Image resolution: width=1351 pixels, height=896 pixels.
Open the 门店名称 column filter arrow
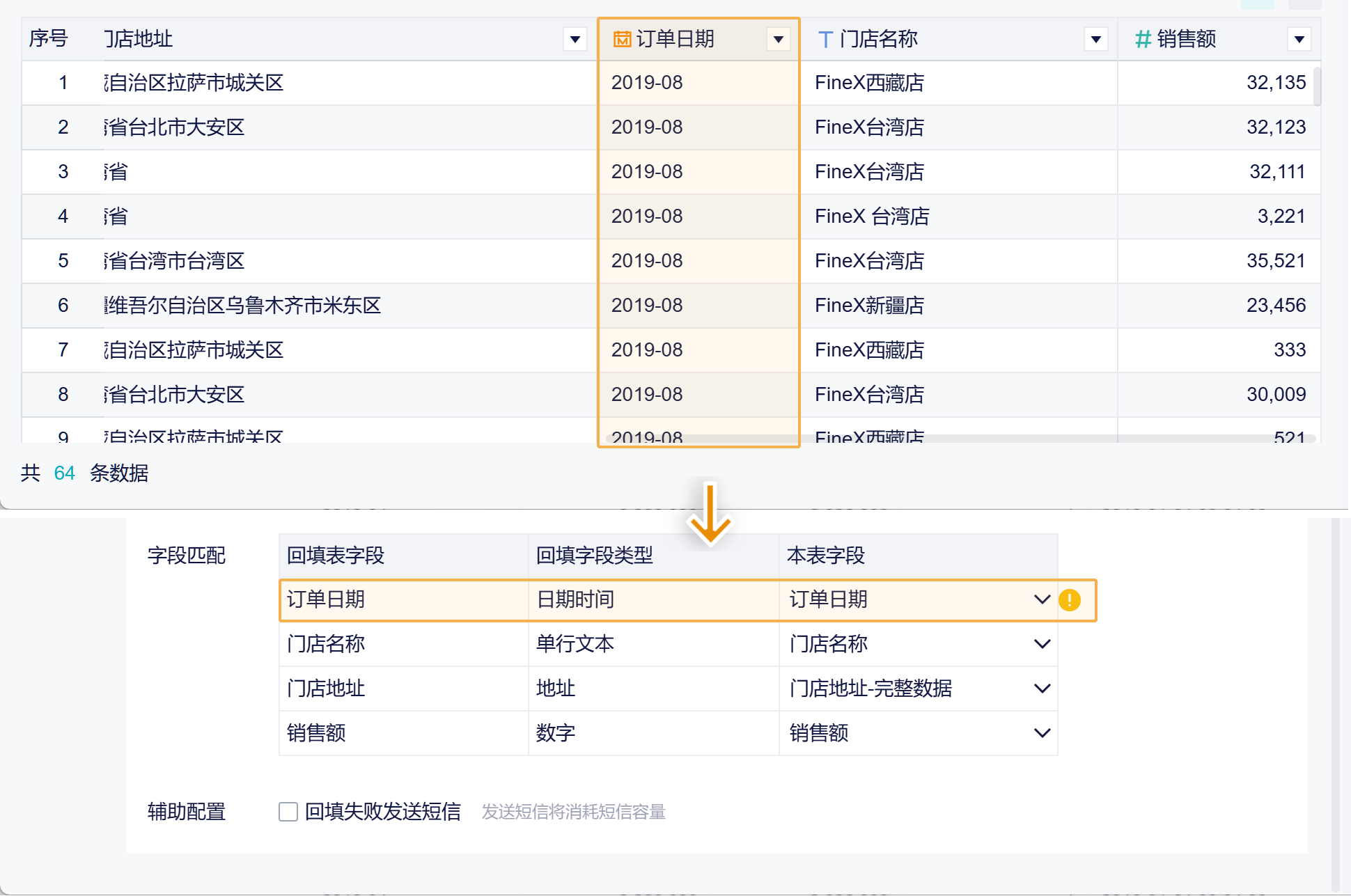(x=1096, y=39)
